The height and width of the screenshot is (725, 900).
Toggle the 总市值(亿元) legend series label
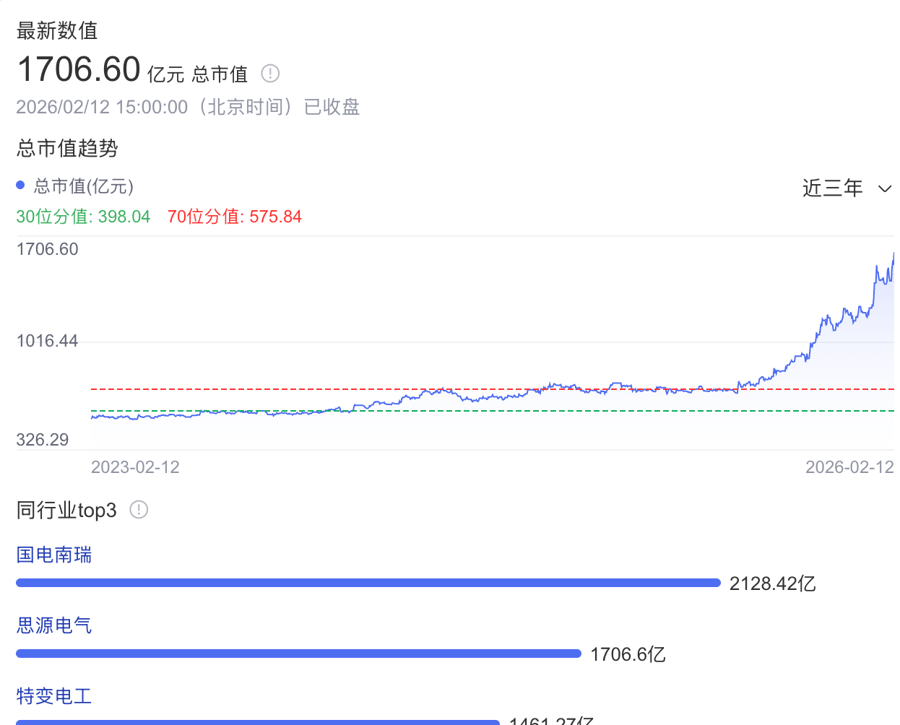pos(84,186)
